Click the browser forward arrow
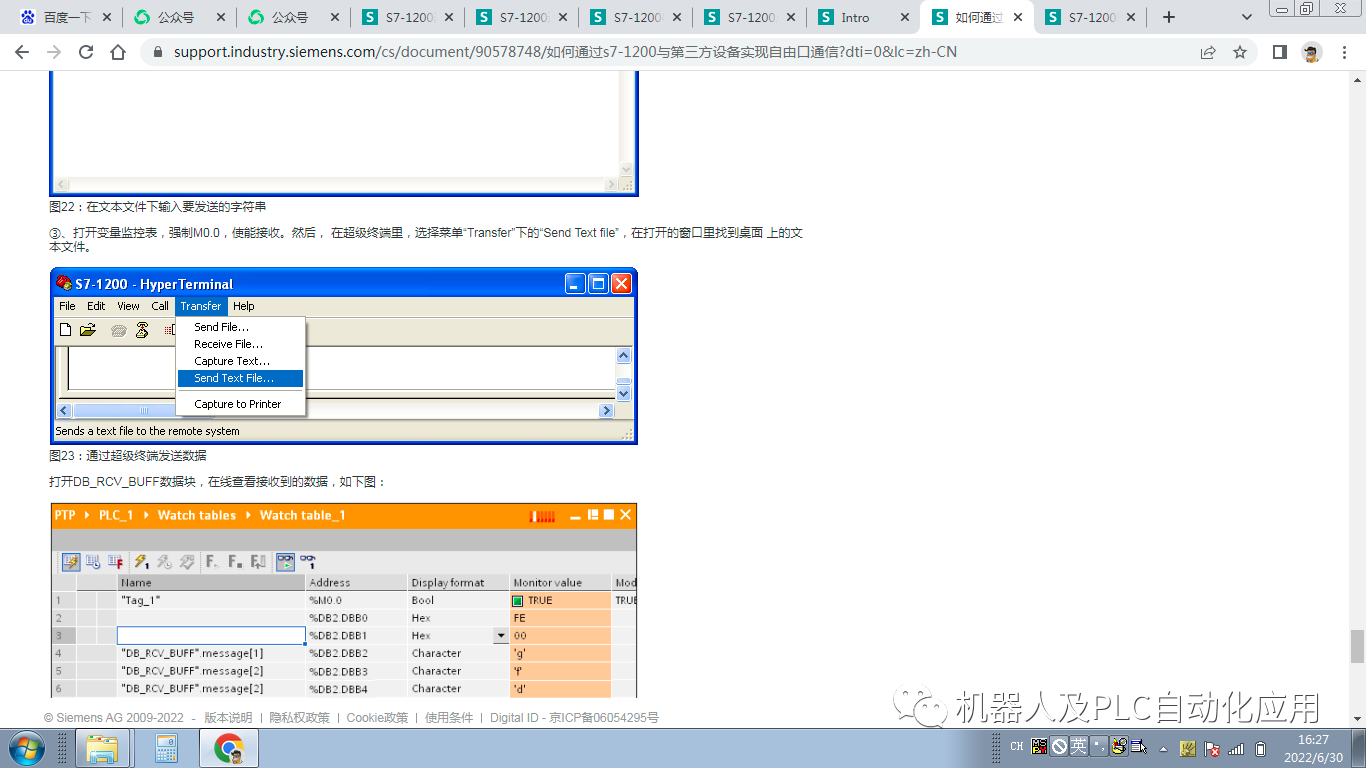 pyautogui.click(x=54, y=52)
